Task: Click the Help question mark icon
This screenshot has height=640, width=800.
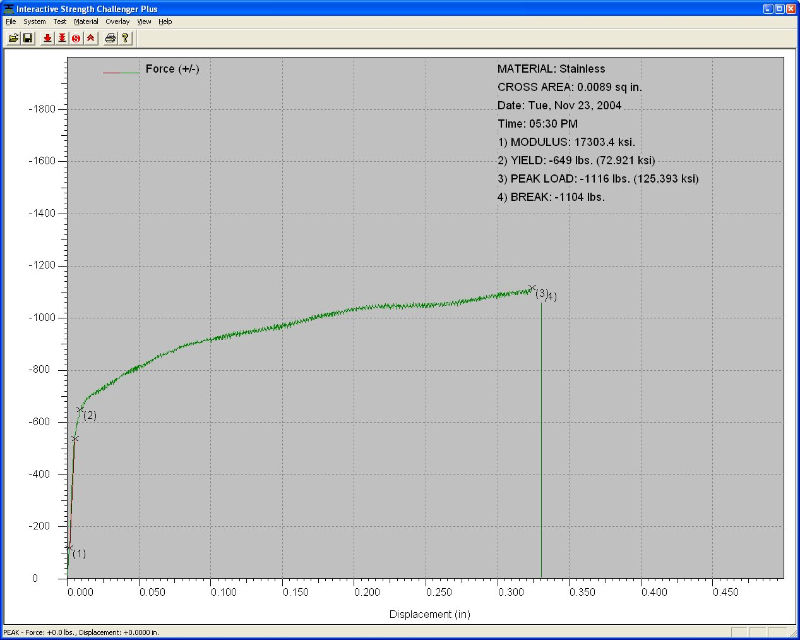Action: 125,38
